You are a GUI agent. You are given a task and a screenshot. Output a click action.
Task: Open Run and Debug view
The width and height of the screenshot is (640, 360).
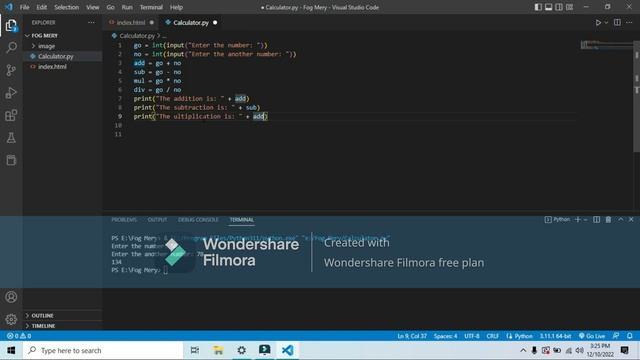click(x=11, y=93)
